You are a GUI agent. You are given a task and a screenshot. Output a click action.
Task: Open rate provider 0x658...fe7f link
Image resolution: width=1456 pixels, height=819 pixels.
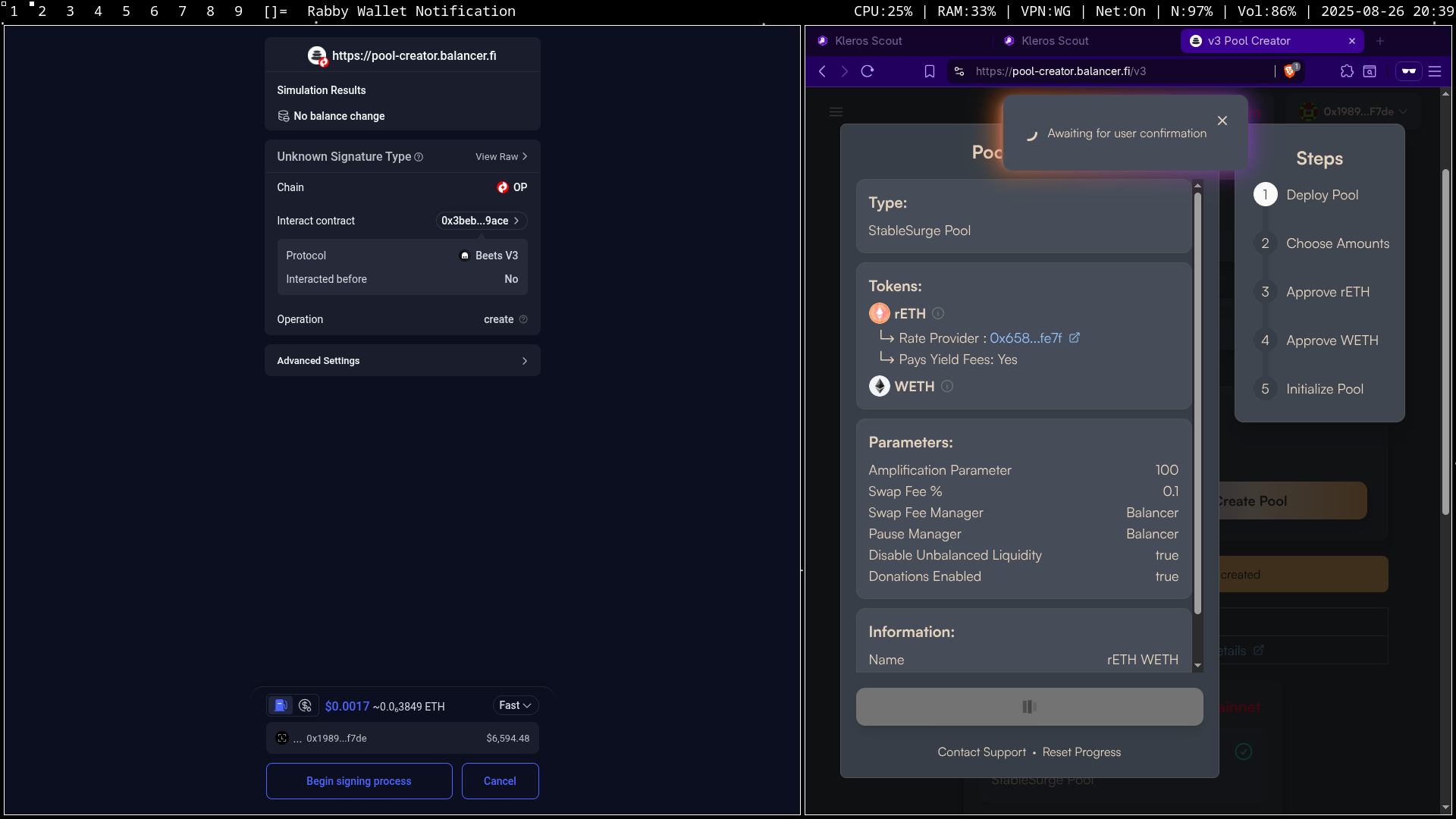pyautogui.click(x=1034, y=338)
